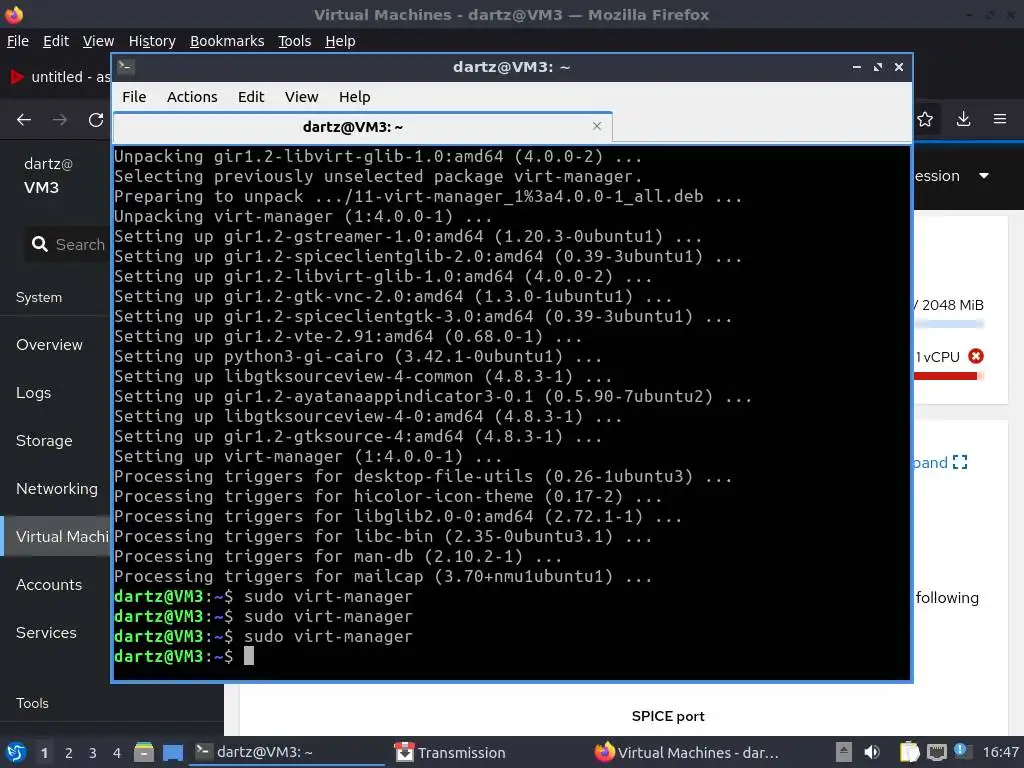
Task: Open Firefox File menu
Action: tap(18, 41)
